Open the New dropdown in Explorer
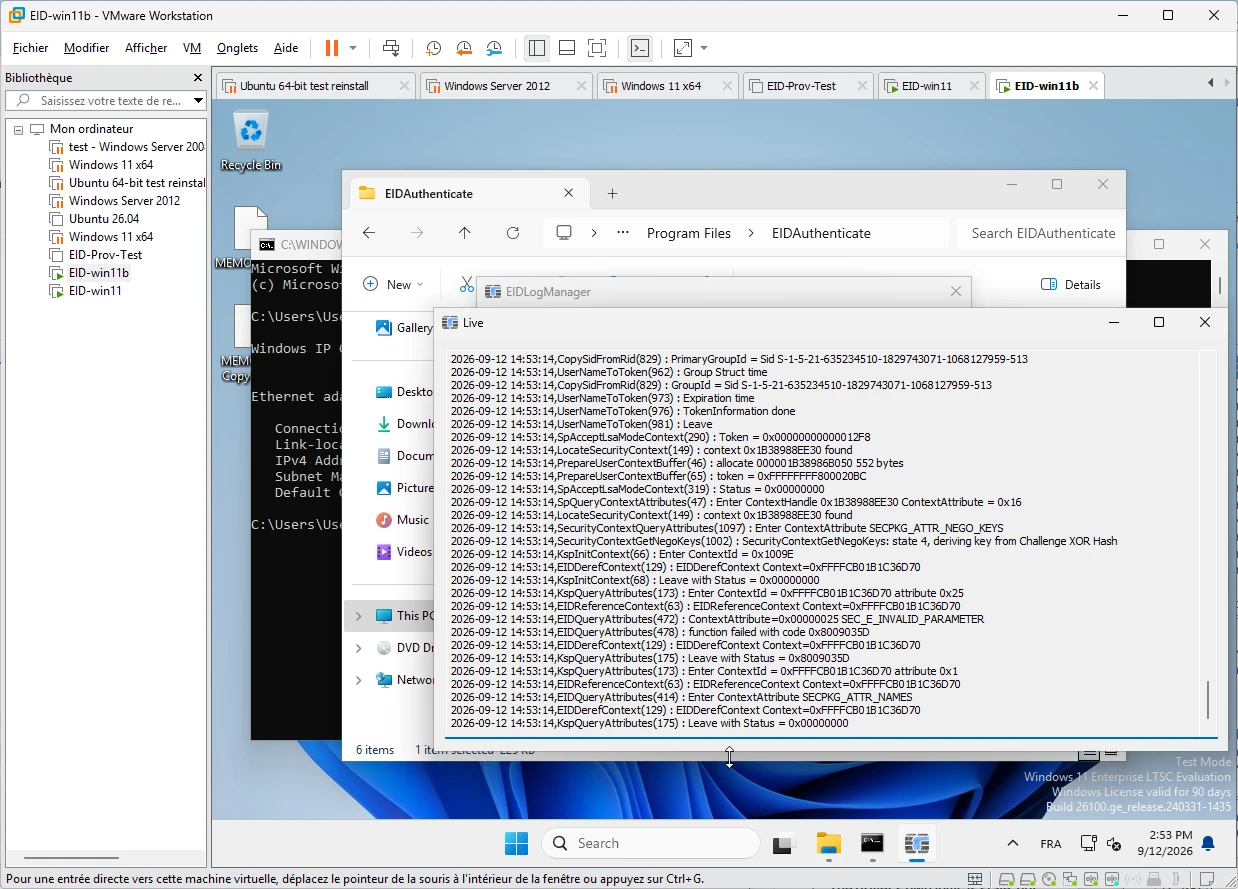 [393, 285]
